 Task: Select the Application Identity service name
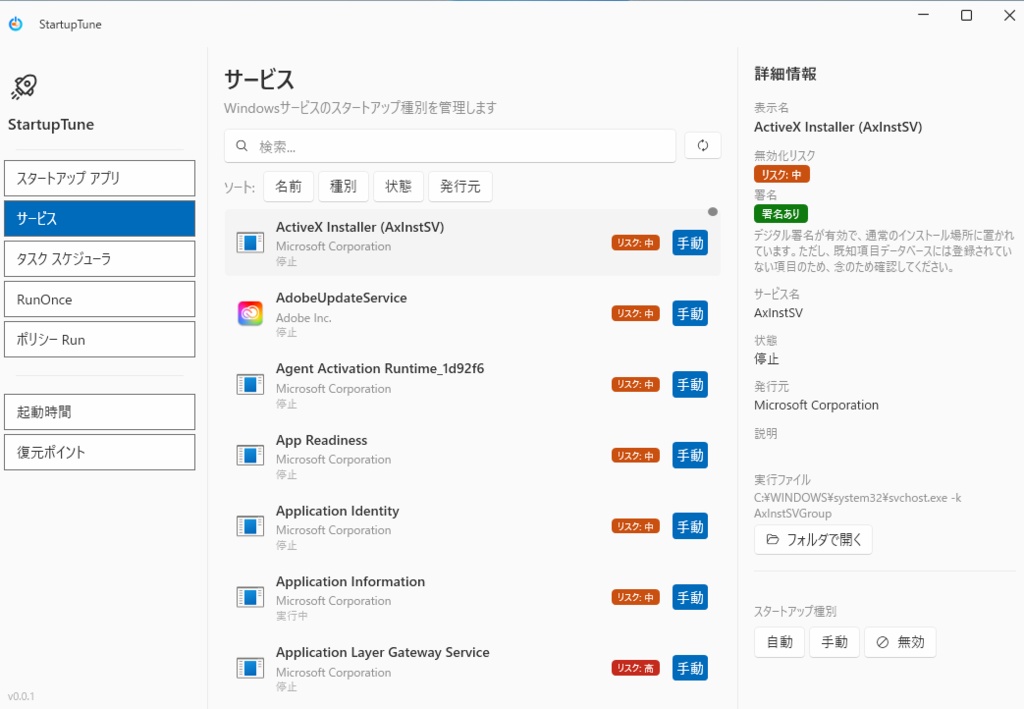tap(338, 511)
